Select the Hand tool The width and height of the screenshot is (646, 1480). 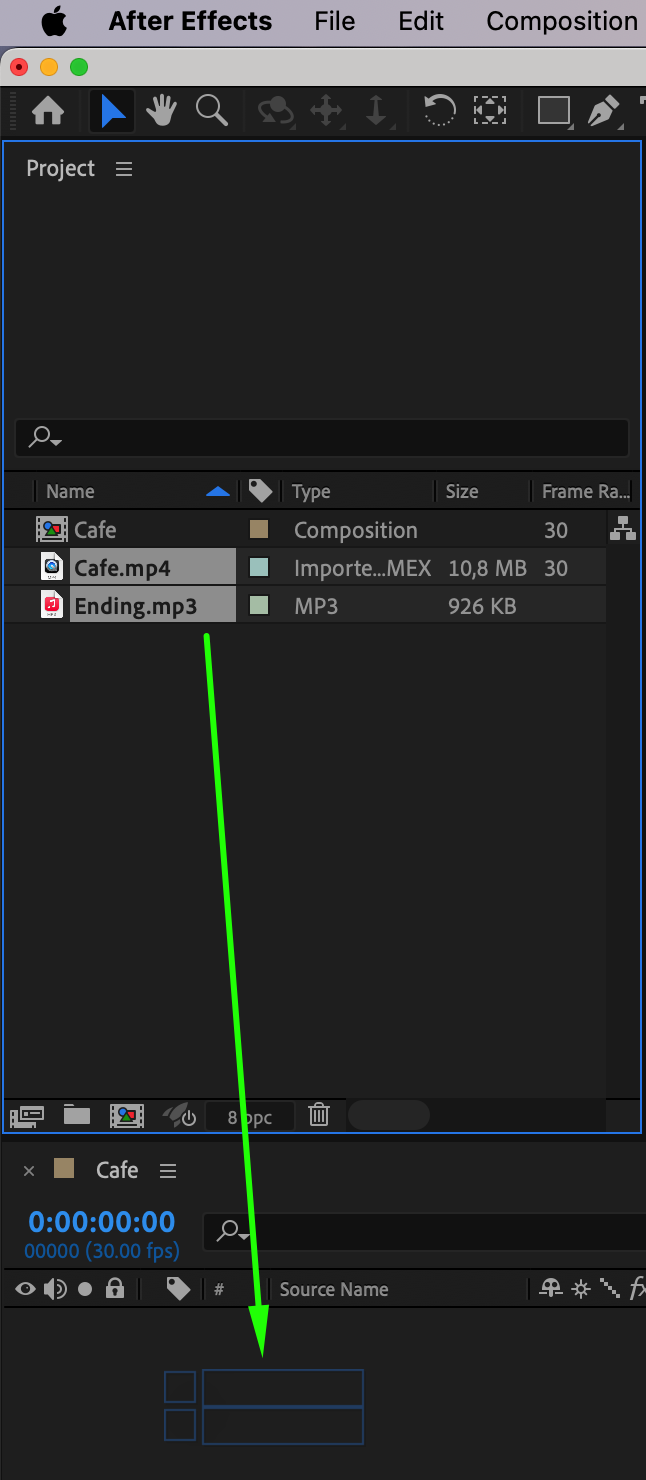161,111
